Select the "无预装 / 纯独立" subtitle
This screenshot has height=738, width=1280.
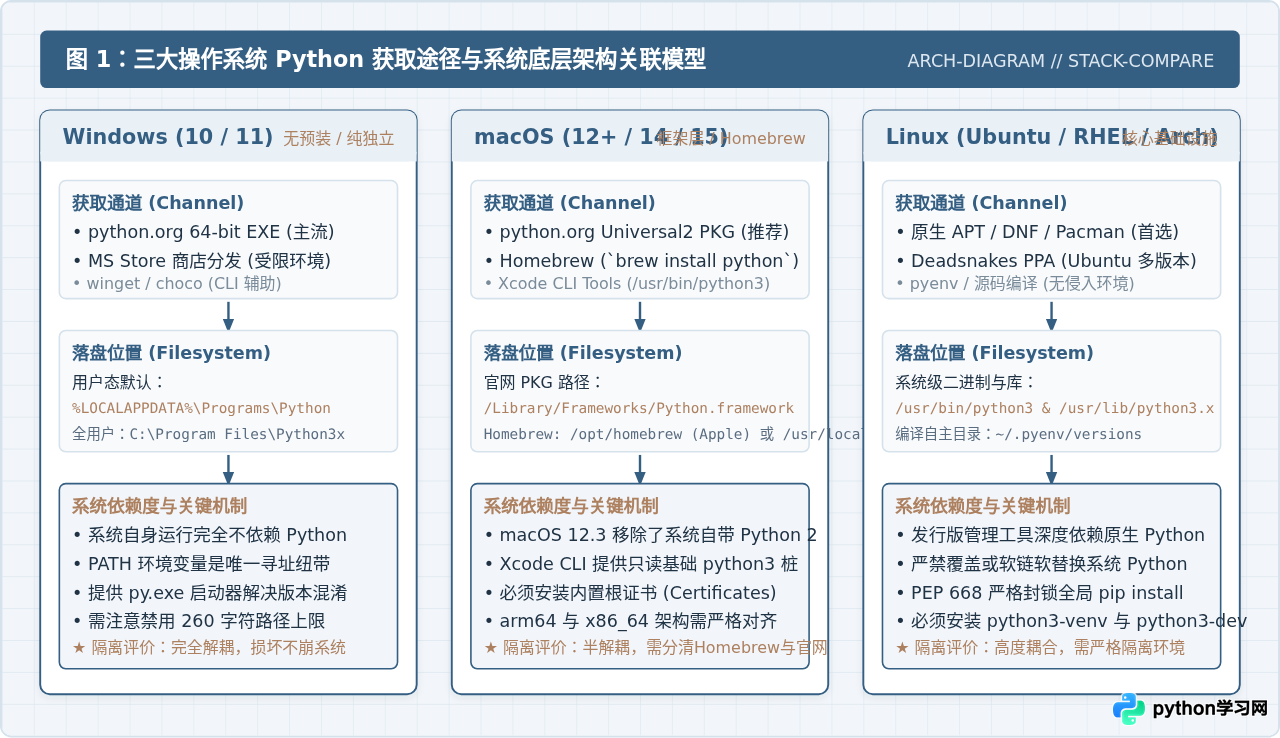coord(338,139)
